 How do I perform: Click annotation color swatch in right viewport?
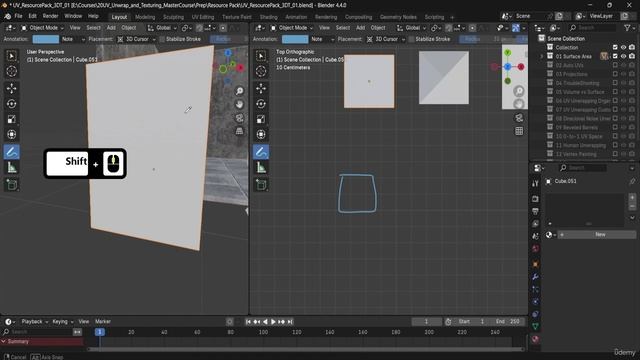pyautogui.click(x=295, y=39)
